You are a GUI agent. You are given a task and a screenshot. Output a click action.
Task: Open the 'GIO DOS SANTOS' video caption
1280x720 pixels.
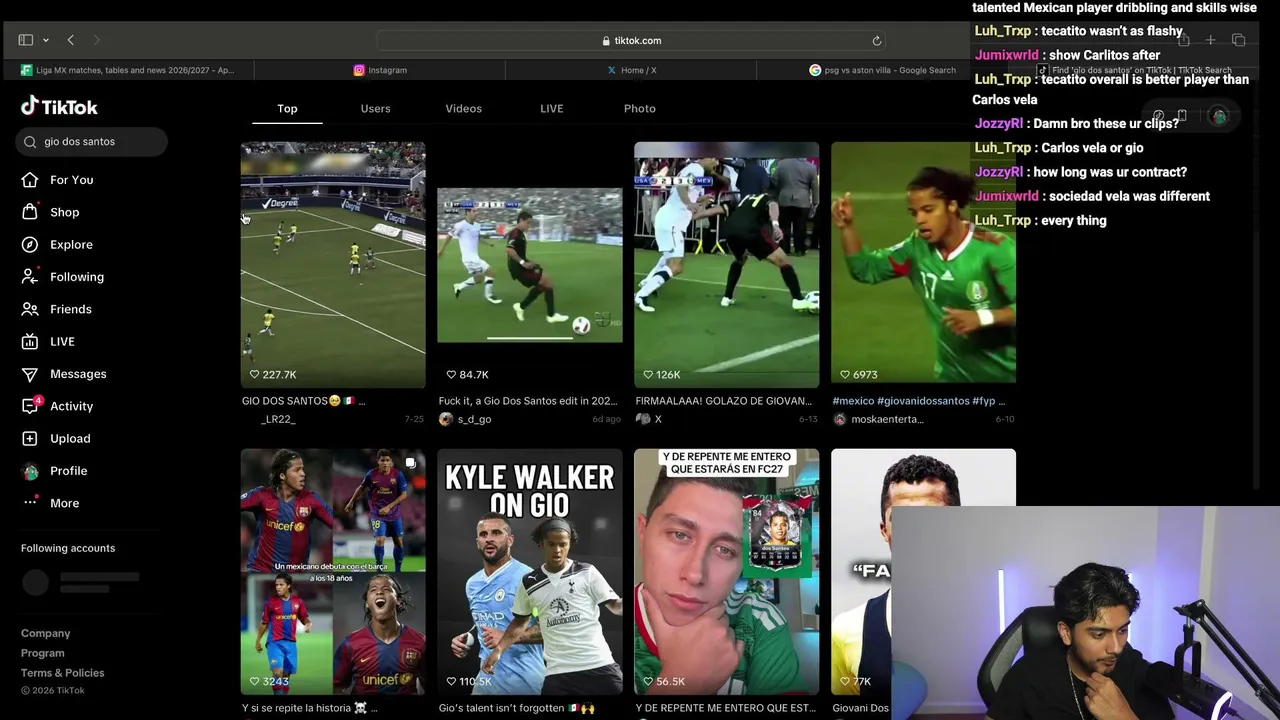[x=304, y=401]
